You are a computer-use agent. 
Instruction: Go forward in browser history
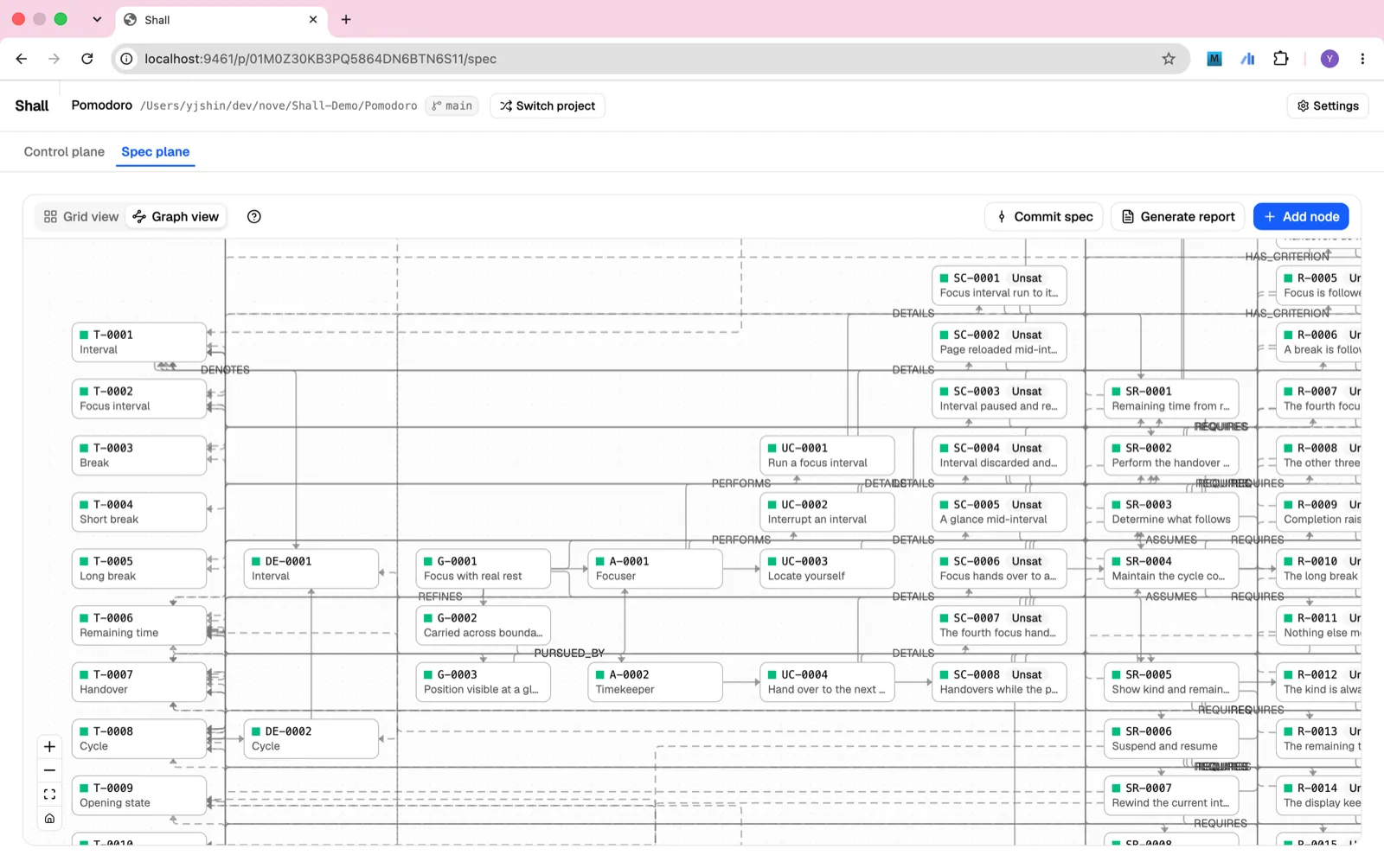(54, 59)
